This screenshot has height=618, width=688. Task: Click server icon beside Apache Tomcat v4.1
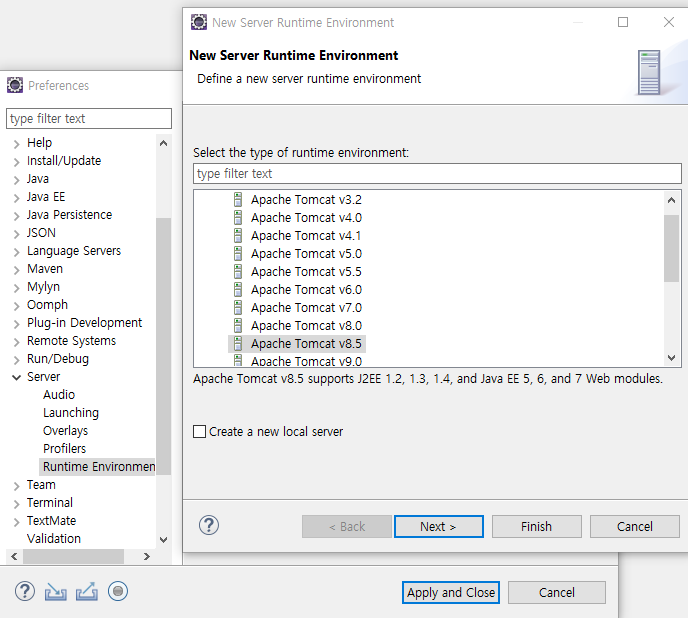pyautogui.click(x=238, y=236)
